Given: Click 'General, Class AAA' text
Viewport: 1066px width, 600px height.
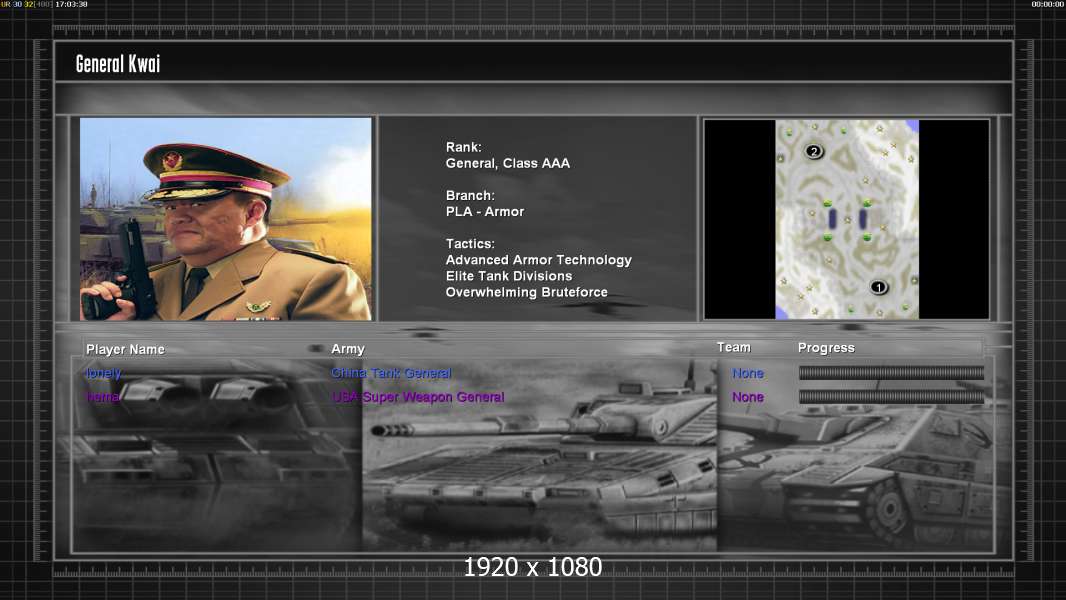Looking at the screenshot, I should 508,164.
